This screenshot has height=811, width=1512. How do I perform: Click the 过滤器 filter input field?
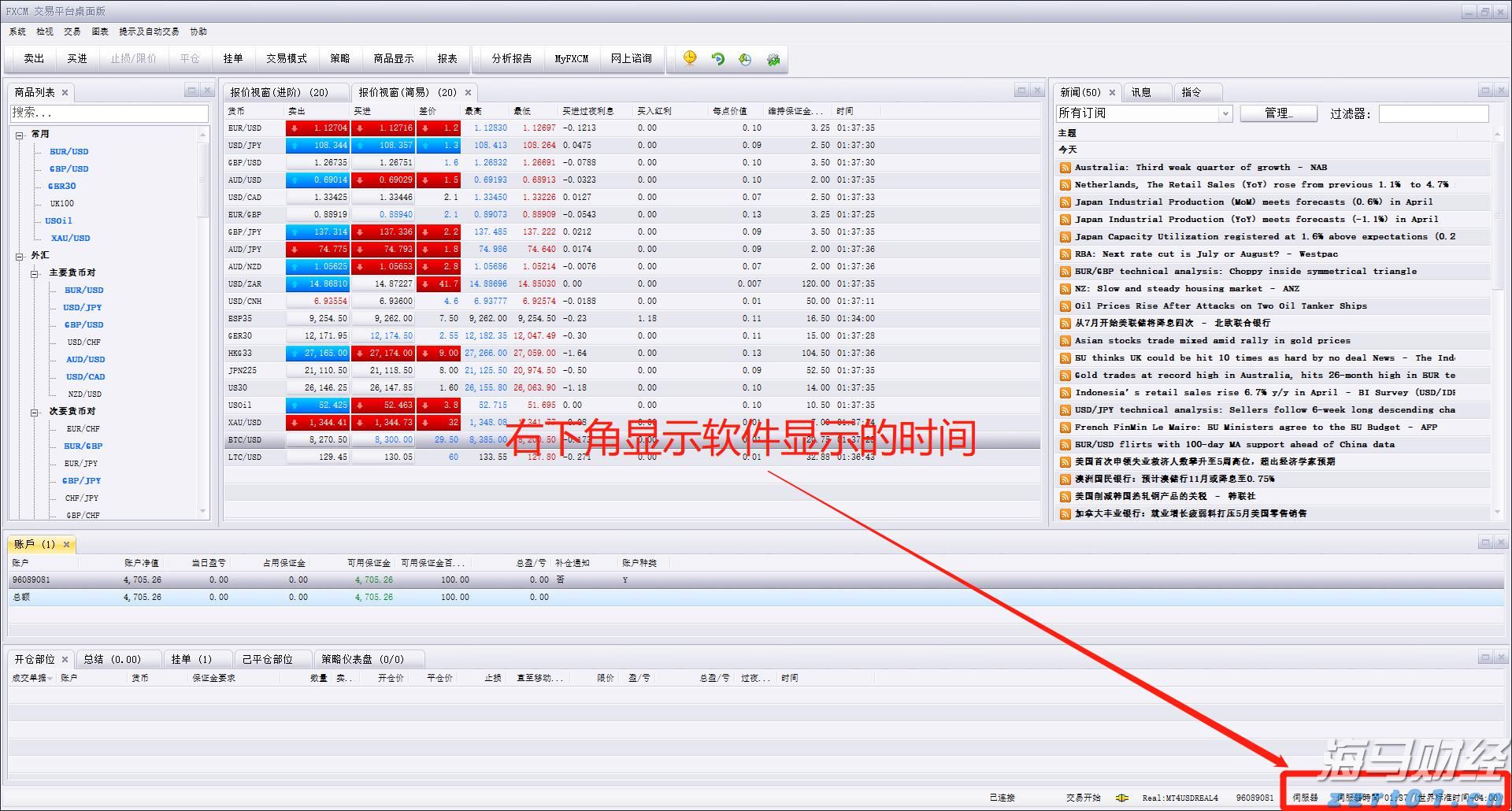(x=1433, y=113)
